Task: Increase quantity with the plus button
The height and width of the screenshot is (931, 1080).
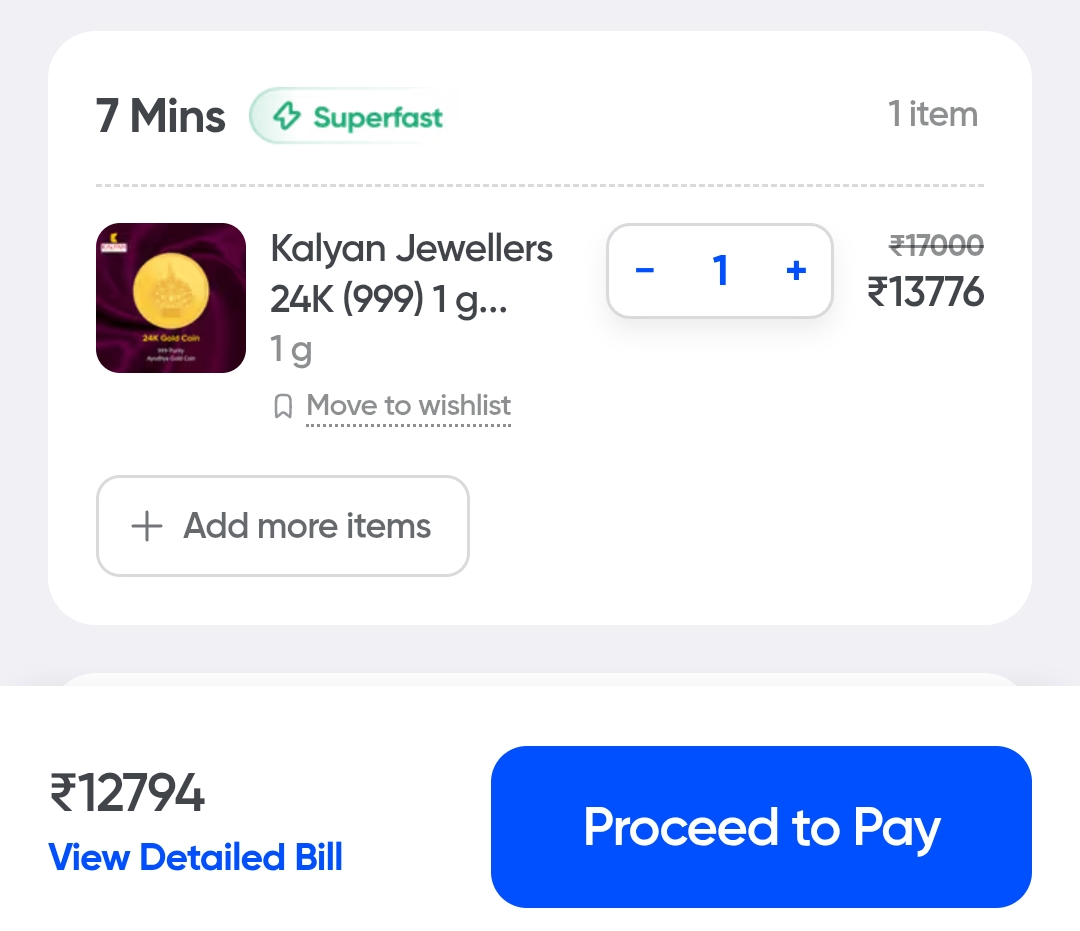Action: (796, 271)
